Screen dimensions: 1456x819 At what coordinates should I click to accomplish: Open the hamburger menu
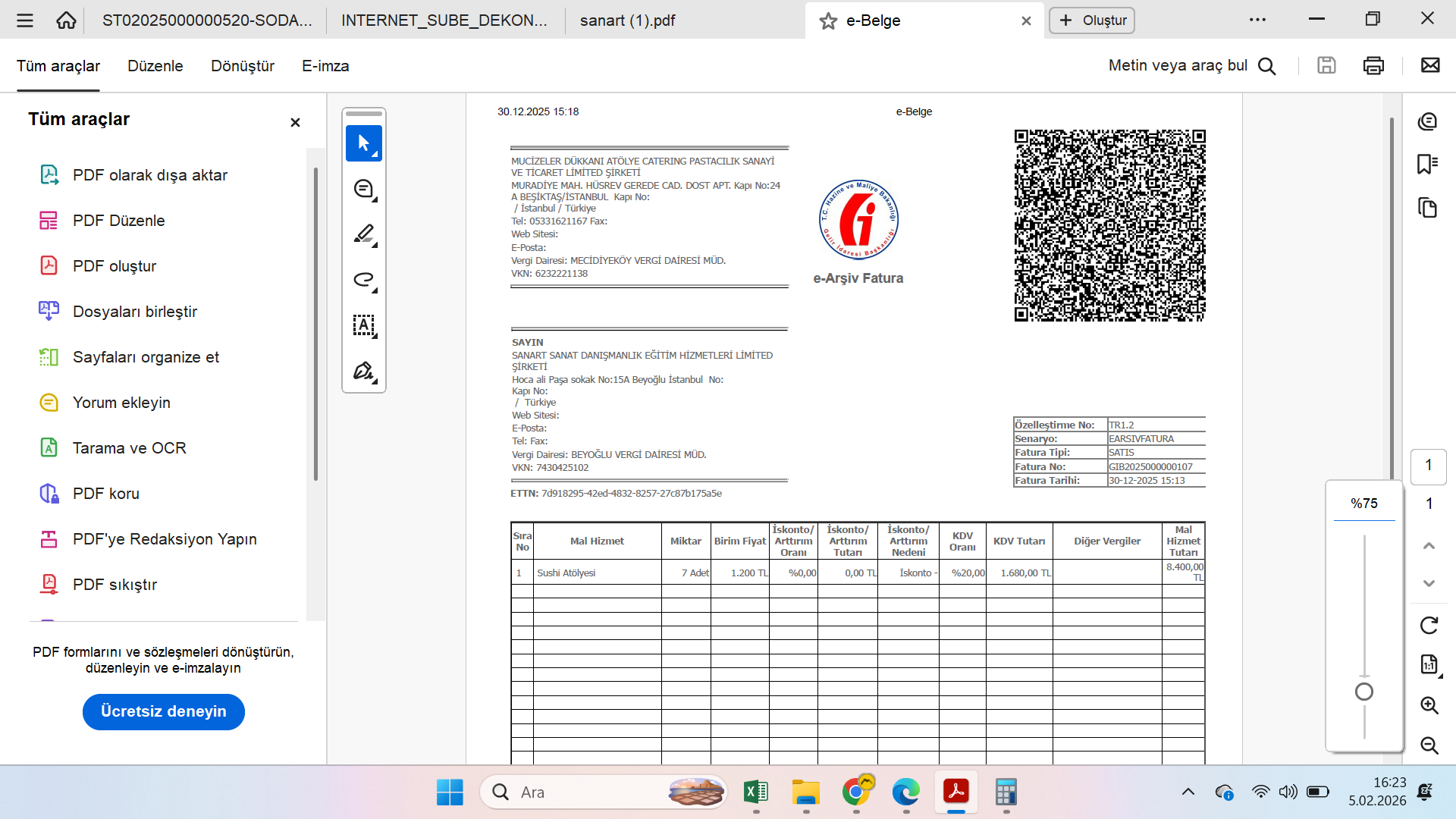[25, 20]
